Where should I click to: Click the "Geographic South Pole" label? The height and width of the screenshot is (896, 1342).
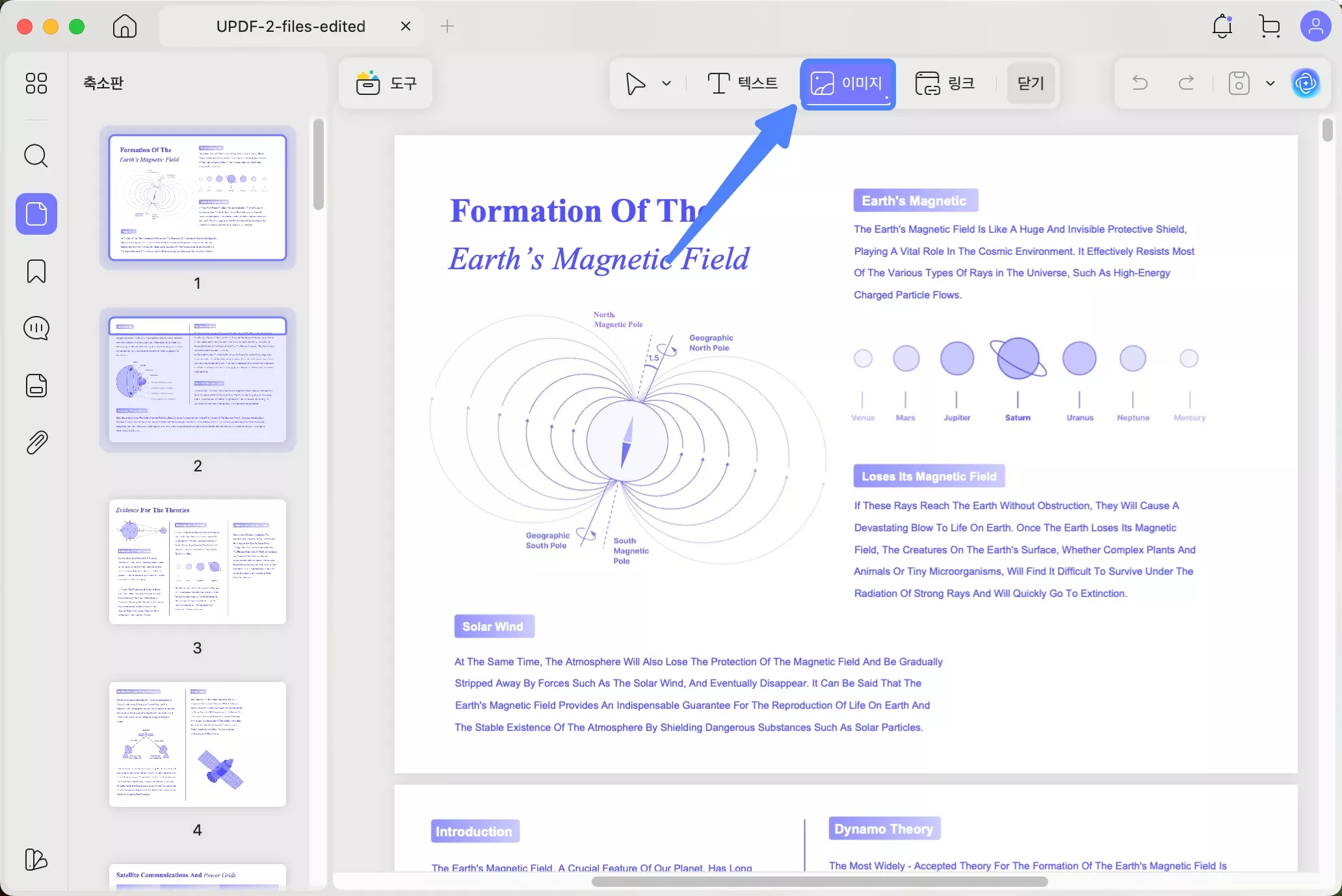click(x=547, y=540)
